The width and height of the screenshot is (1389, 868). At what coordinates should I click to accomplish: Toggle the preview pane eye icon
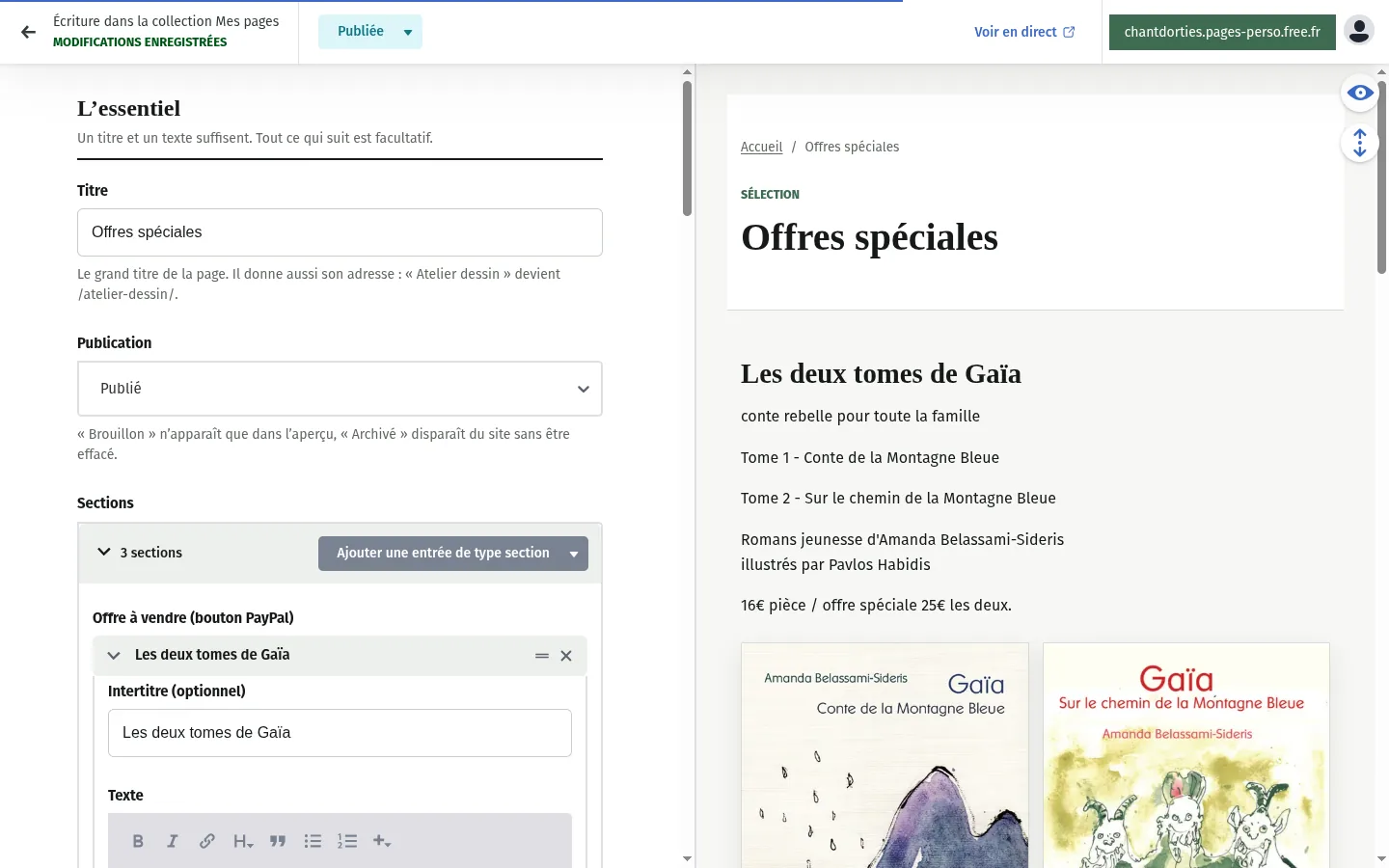click(x=1360, y=93)
